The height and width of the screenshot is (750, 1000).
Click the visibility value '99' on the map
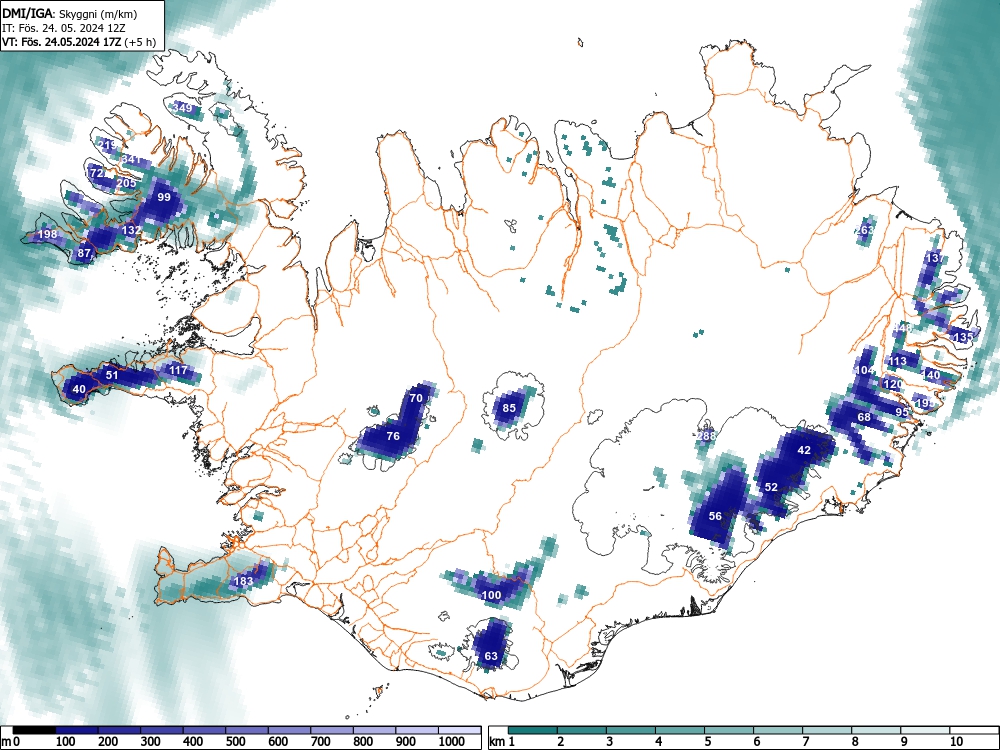[x=164, y=197]
